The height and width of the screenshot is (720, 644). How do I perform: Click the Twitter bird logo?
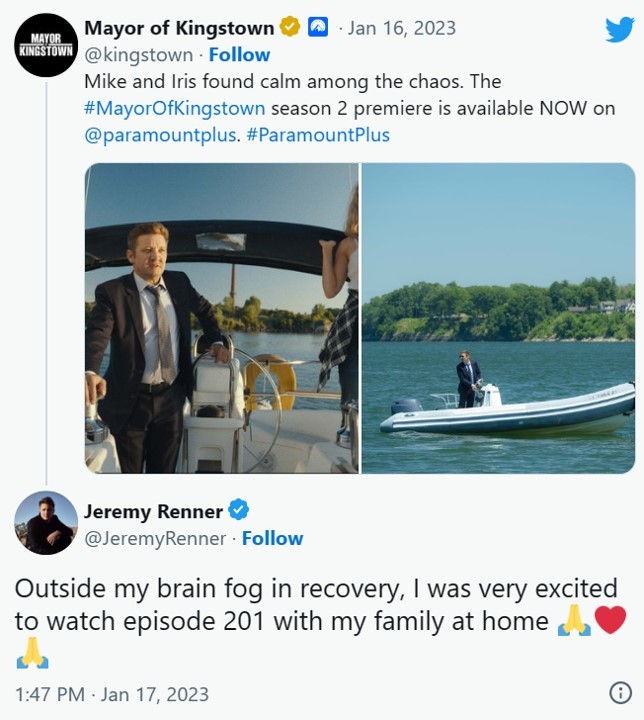click(x=619, y=30)
